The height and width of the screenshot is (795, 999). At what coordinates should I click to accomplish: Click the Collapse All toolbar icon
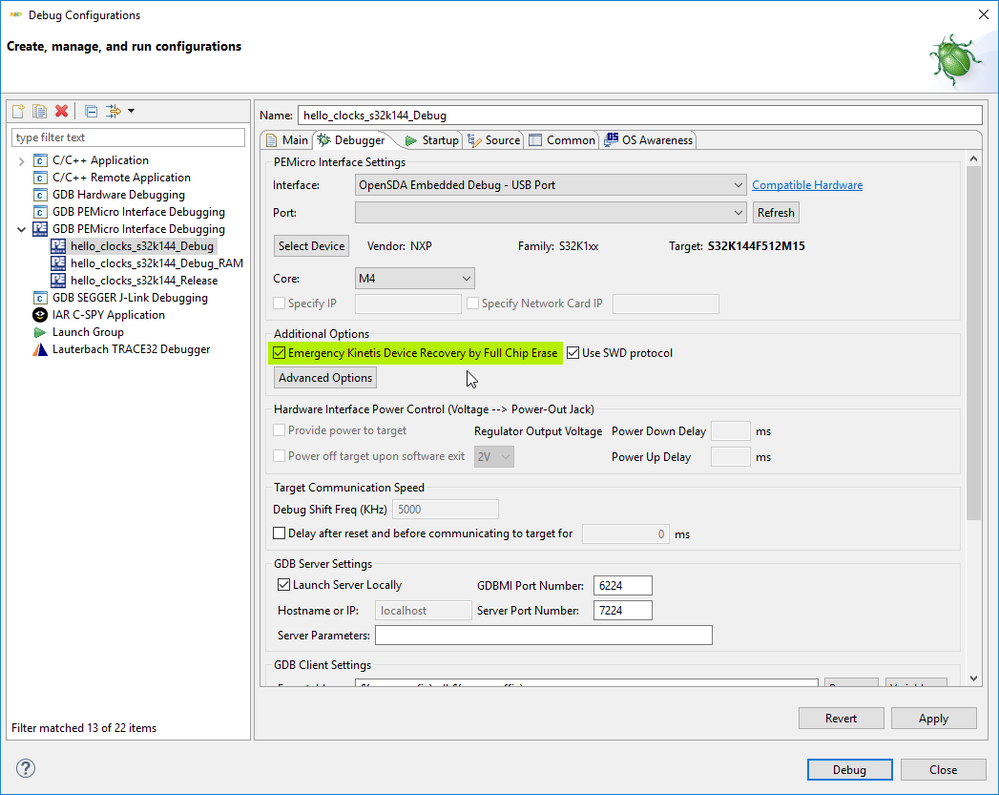(91, 111)
